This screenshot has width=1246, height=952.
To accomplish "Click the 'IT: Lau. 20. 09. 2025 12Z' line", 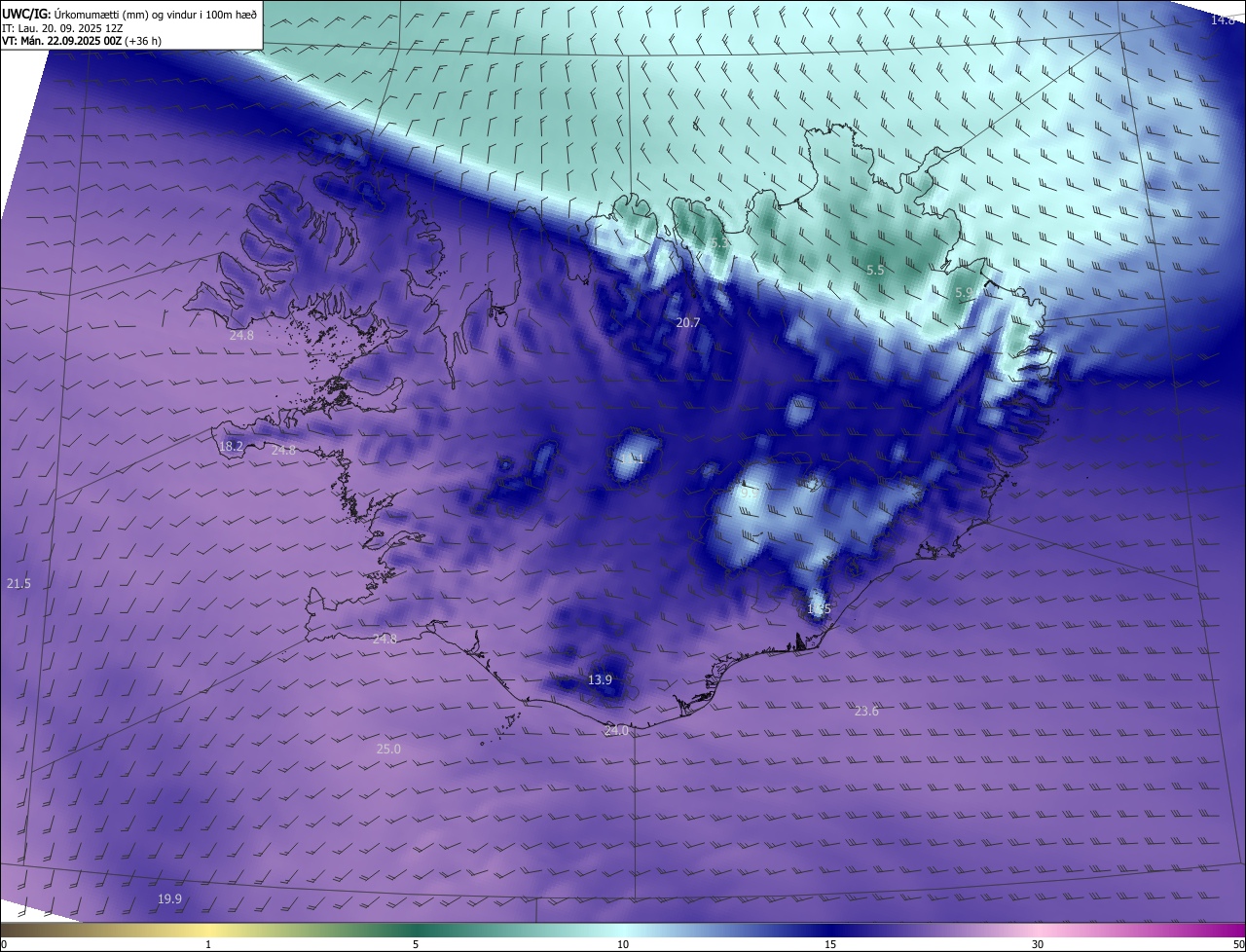I will click(62, 28).
